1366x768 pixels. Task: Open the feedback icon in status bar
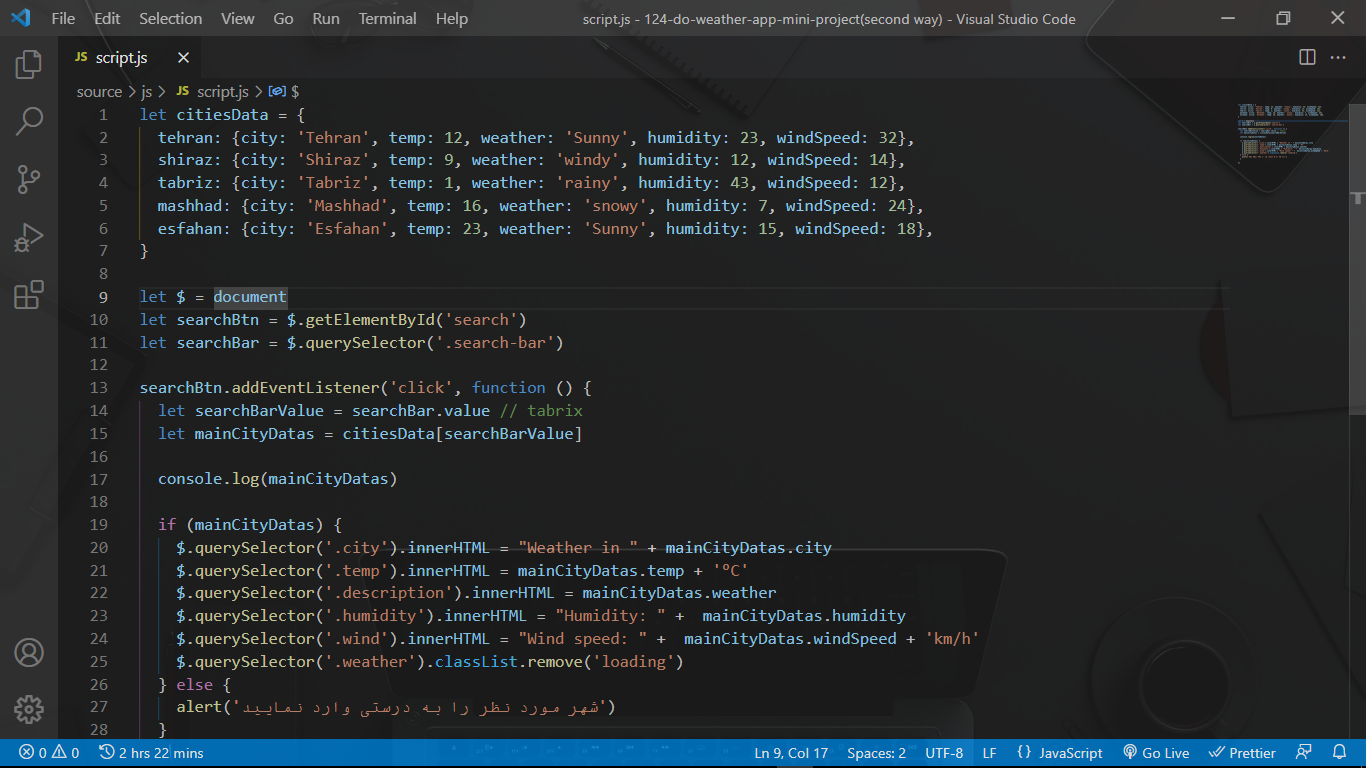(1304, 753)
